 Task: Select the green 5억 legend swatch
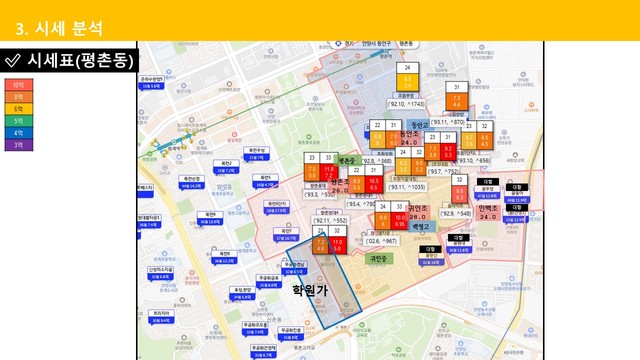click(x=19, y=121)
